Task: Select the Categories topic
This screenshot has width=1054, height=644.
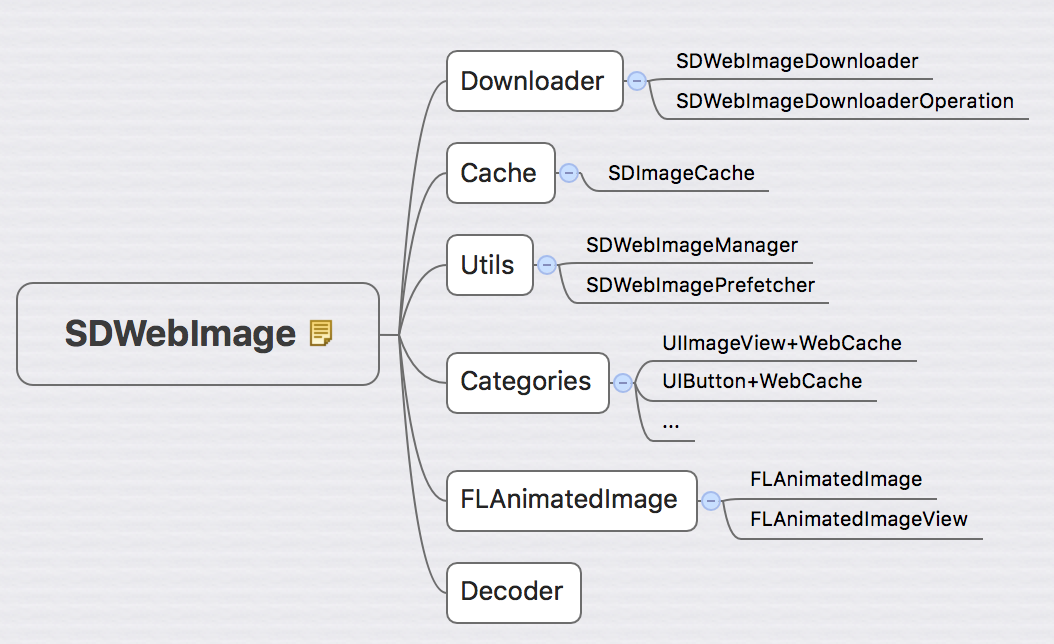Action: (x=528, y=383)
